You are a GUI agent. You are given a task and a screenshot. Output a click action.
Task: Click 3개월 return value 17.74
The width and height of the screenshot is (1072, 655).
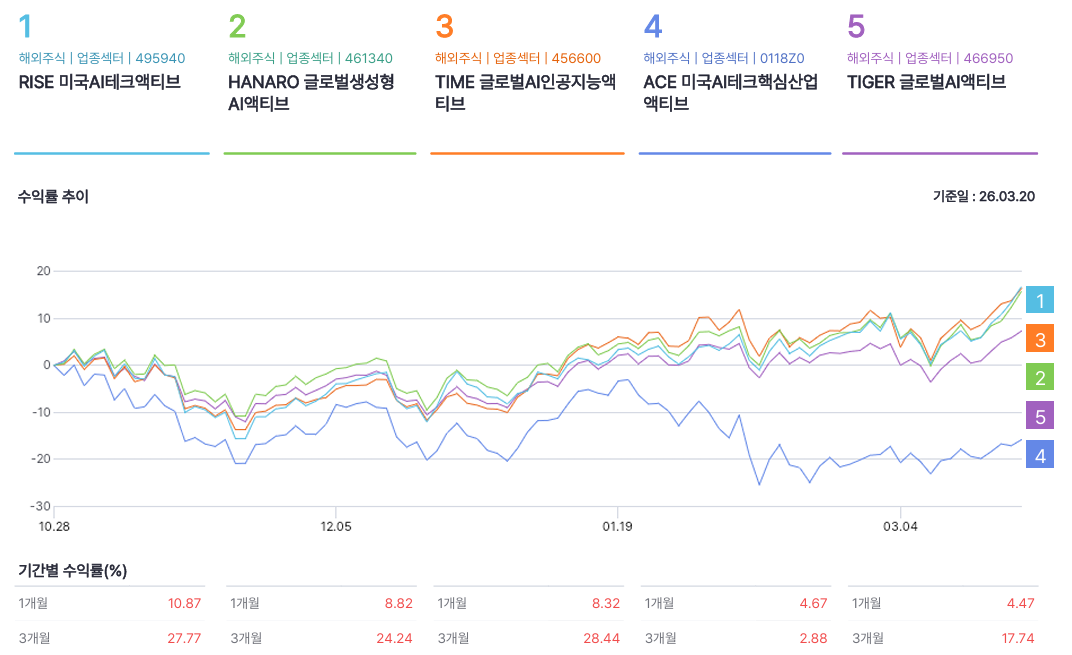pyautogui.click(x=1018, y=638)
